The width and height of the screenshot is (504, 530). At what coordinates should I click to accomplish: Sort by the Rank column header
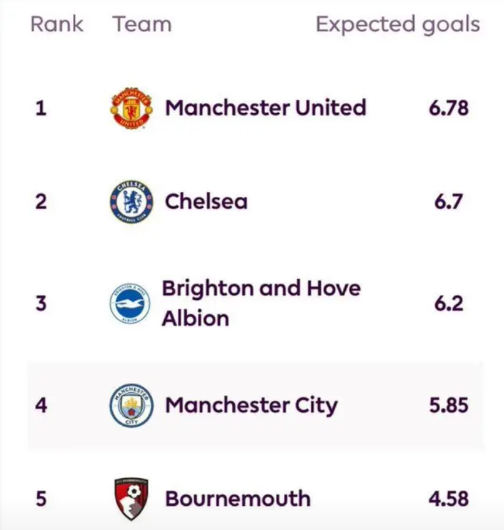point(57,24)
